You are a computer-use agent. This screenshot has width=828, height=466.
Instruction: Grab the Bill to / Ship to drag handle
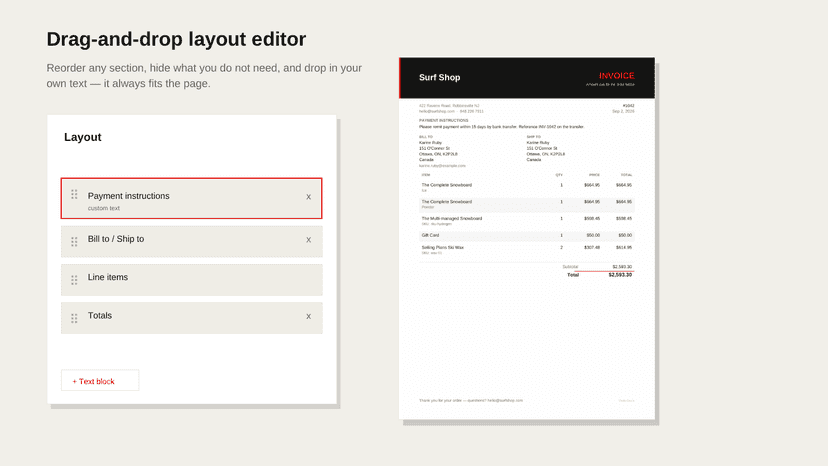point(74,241)
